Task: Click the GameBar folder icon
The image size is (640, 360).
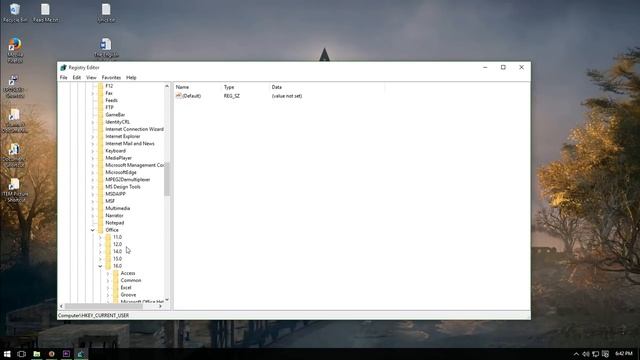Action: [x=100, y=115]
